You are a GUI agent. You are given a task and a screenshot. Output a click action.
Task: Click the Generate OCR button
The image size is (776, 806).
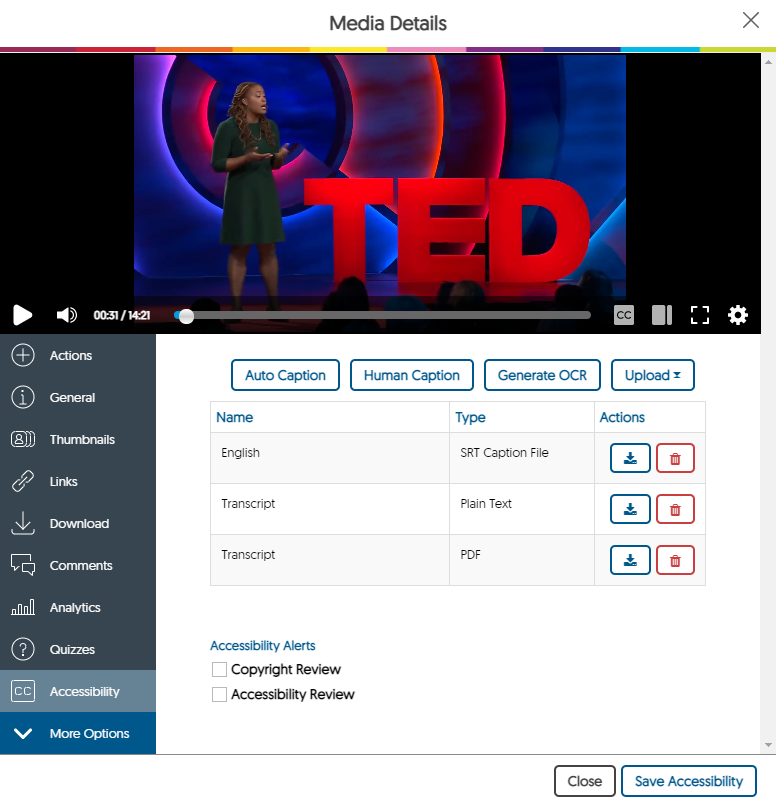coord(542,375)
